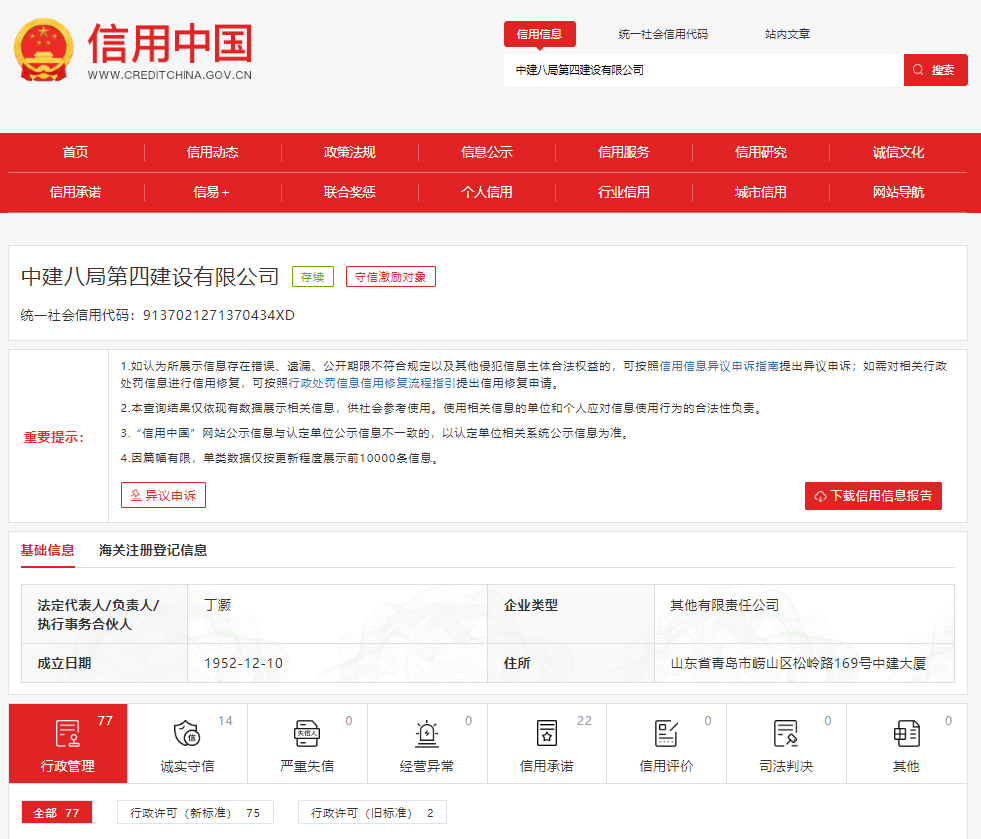The image size is (981, 839).
Task: Click the 异议申诉 button
Action: (163, 495)
